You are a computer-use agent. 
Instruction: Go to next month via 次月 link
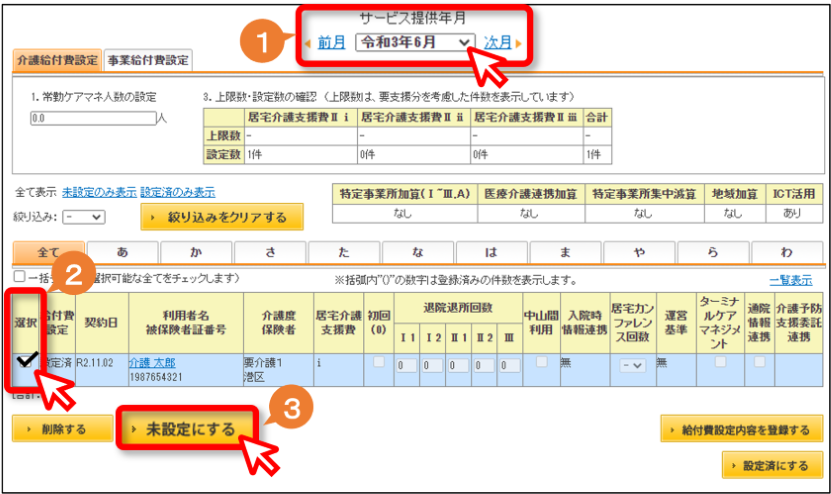[498, 42]
